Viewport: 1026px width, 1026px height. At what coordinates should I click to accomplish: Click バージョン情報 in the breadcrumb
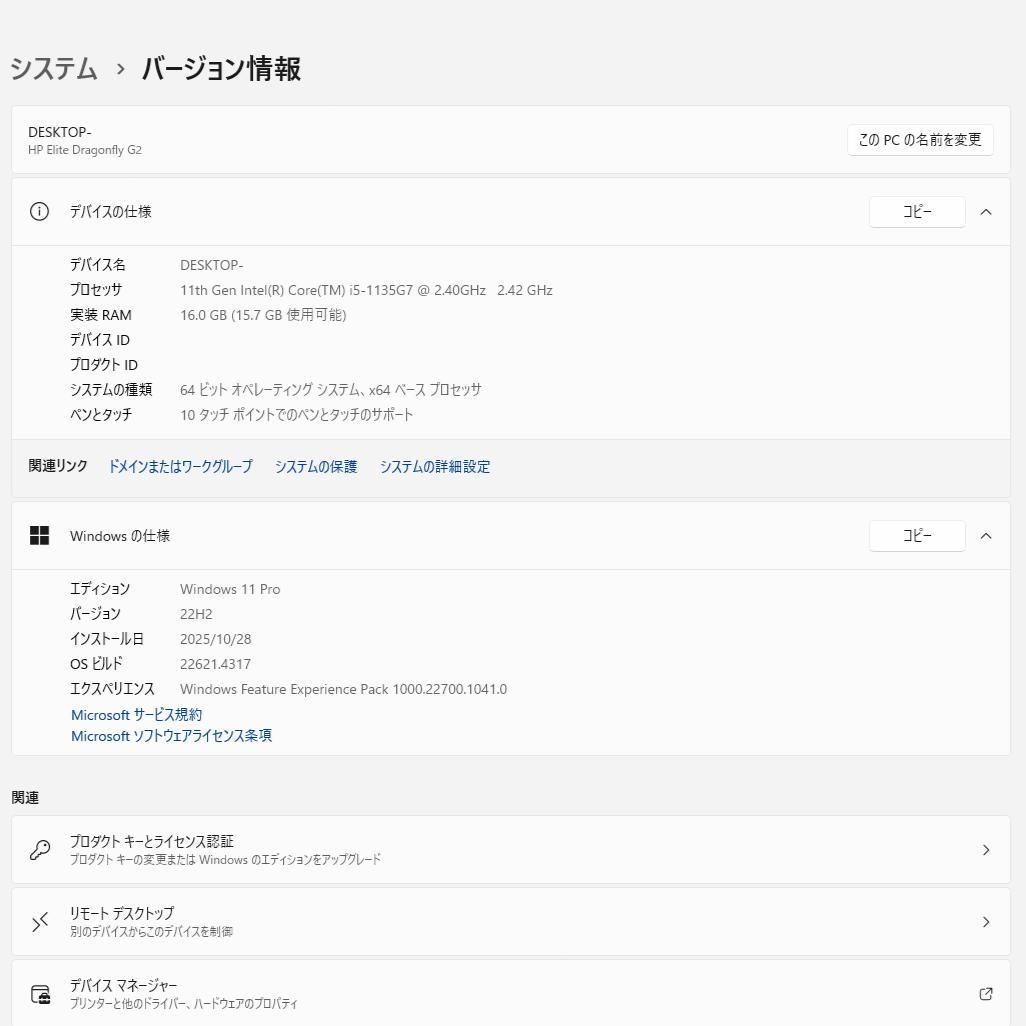click(x=220, y=68)
